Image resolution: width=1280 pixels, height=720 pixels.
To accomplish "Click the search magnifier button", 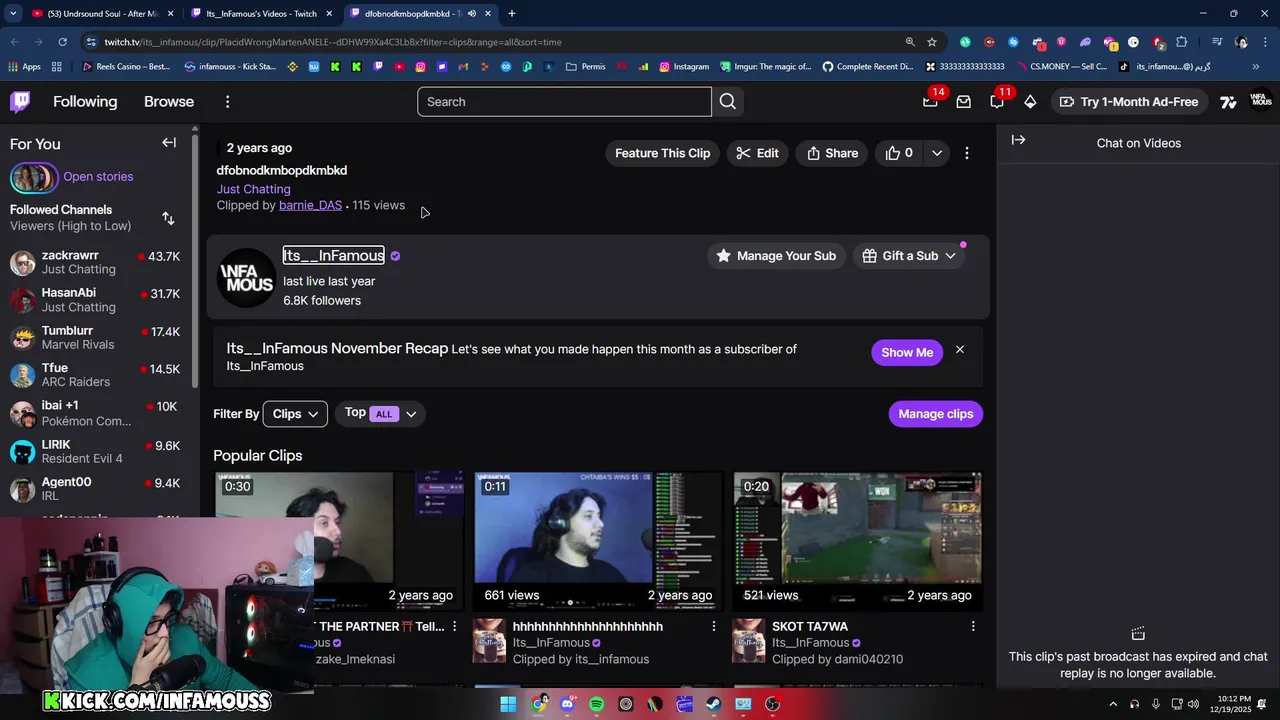I will click(x=728, y=102).
